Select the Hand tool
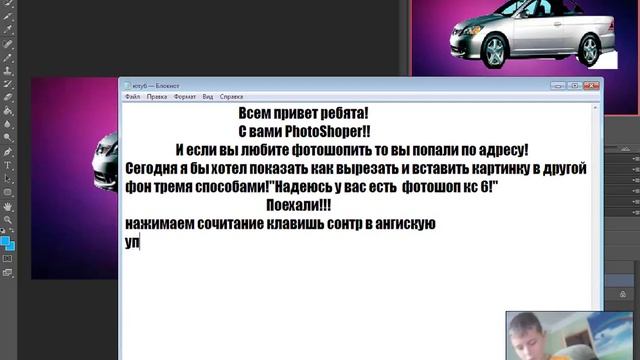640x360 pixels. pyautogui.click(x=7, y=207)
